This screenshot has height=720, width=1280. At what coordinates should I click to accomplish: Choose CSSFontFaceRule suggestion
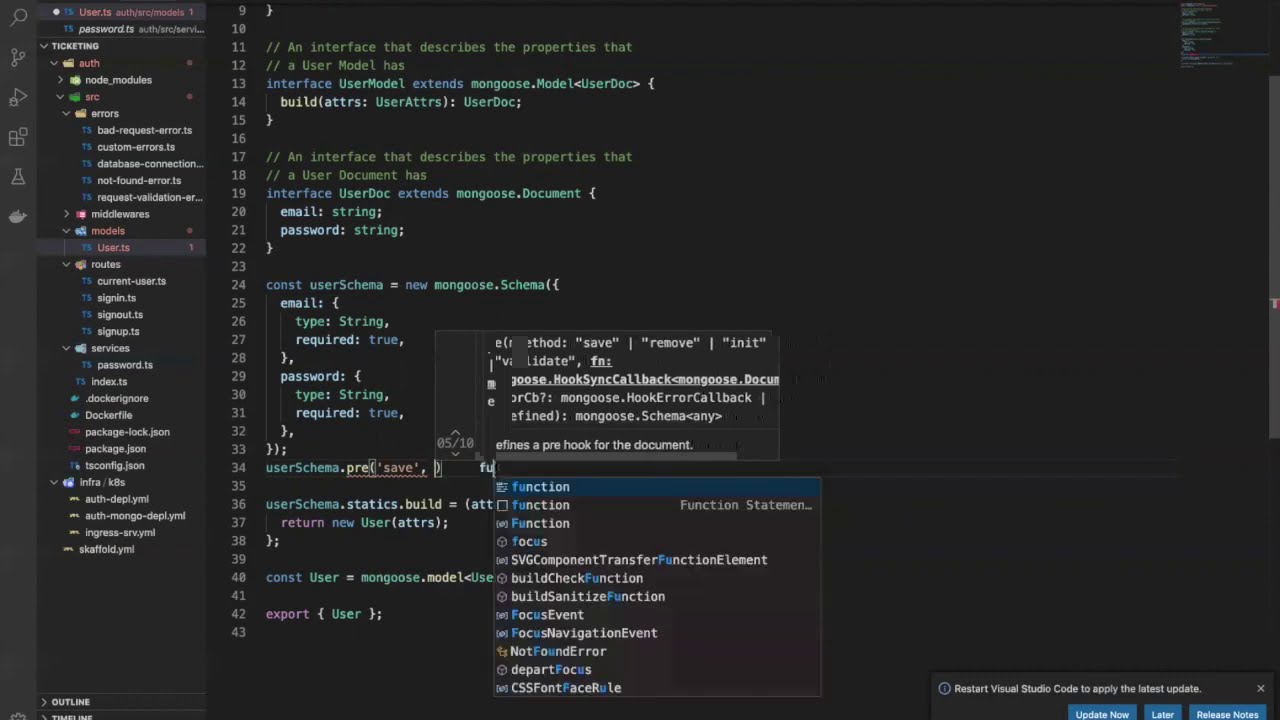pyautogui.click(x=657, y=688)
